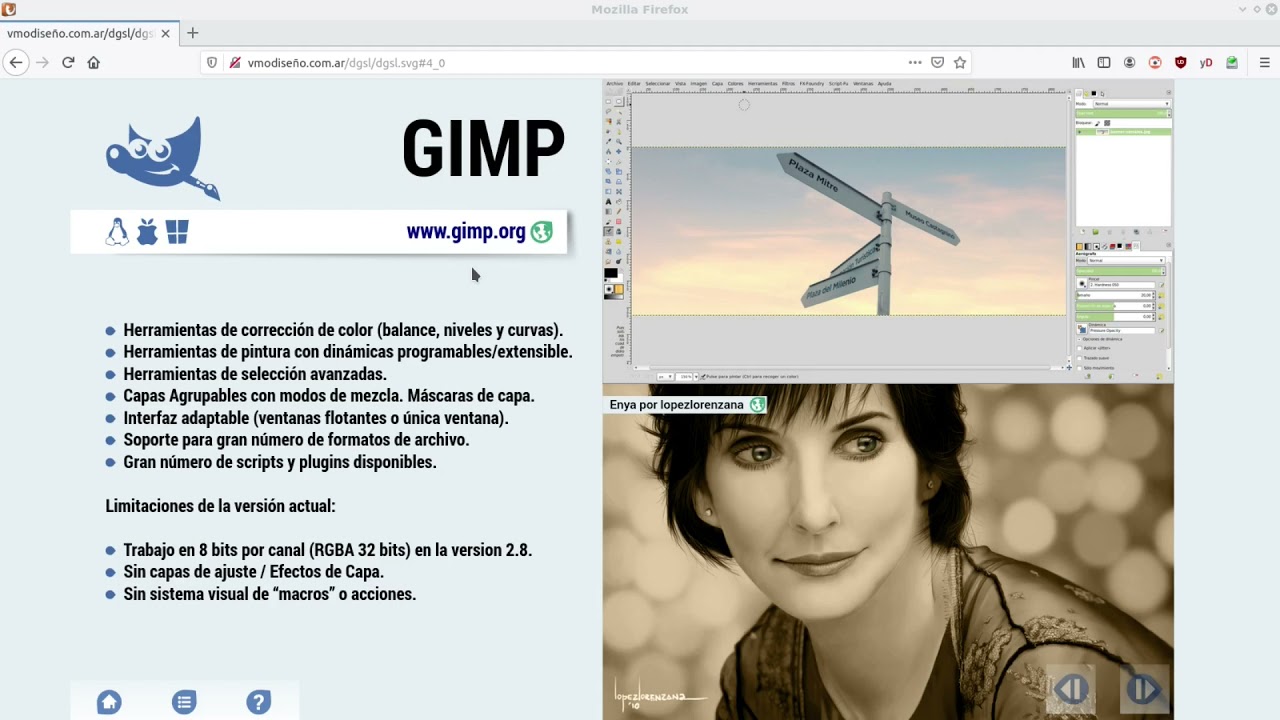The image size is (1280, 720).
Task: Click the GIMP Wilber mascot logo
Action: [x=163, y=158]
